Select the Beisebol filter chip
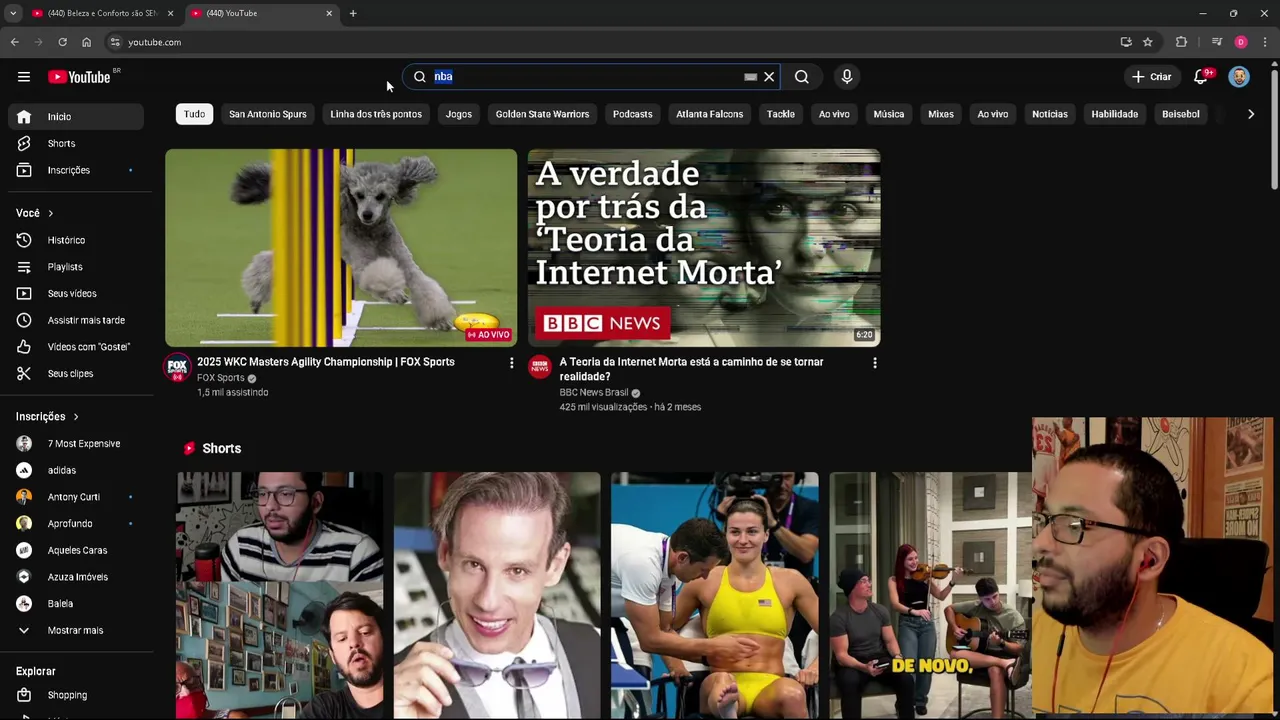 click(1181, 114)
